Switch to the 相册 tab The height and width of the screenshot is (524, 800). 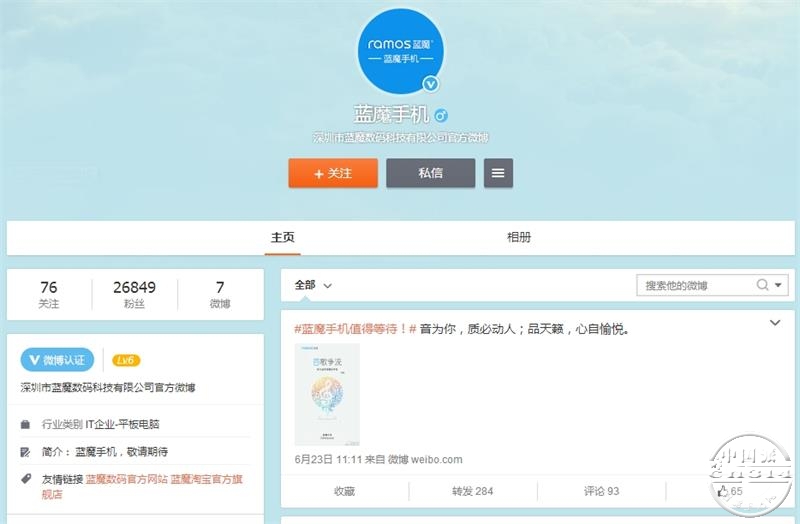[x=519, y=237]
